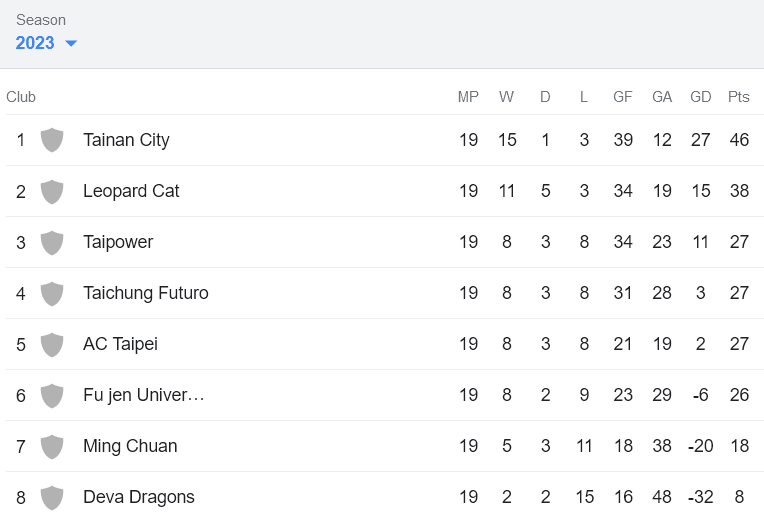Click Fu jen University's shield icon
The width and height of the screenshot is (764, 531).
click(52, 395)
